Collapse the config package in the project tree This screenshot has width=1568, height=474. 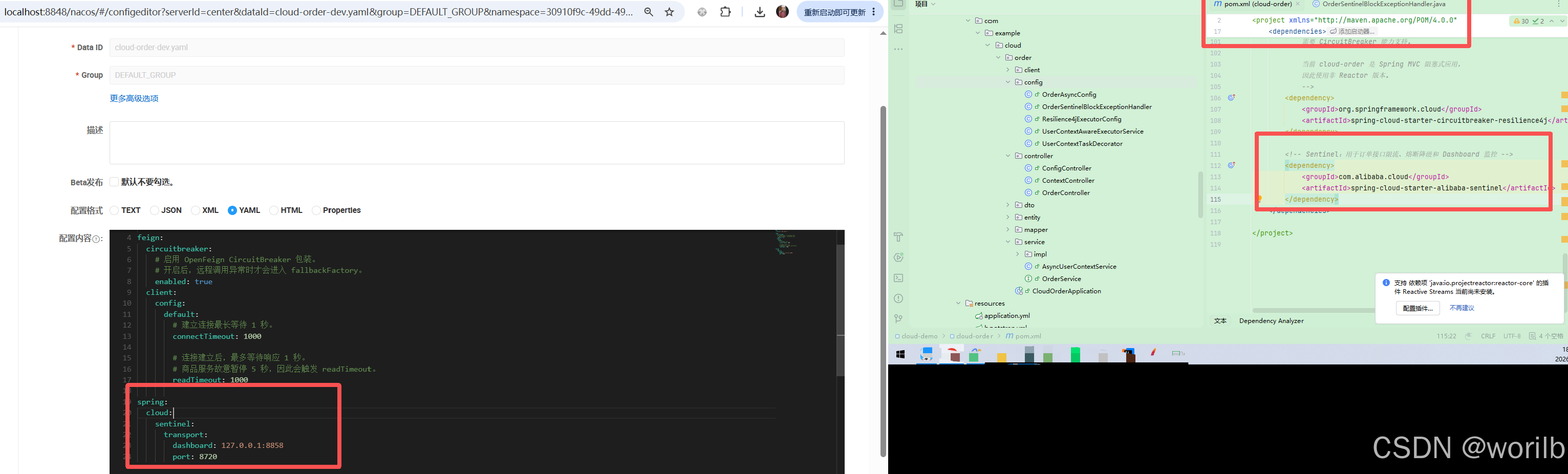(1008, 82)
